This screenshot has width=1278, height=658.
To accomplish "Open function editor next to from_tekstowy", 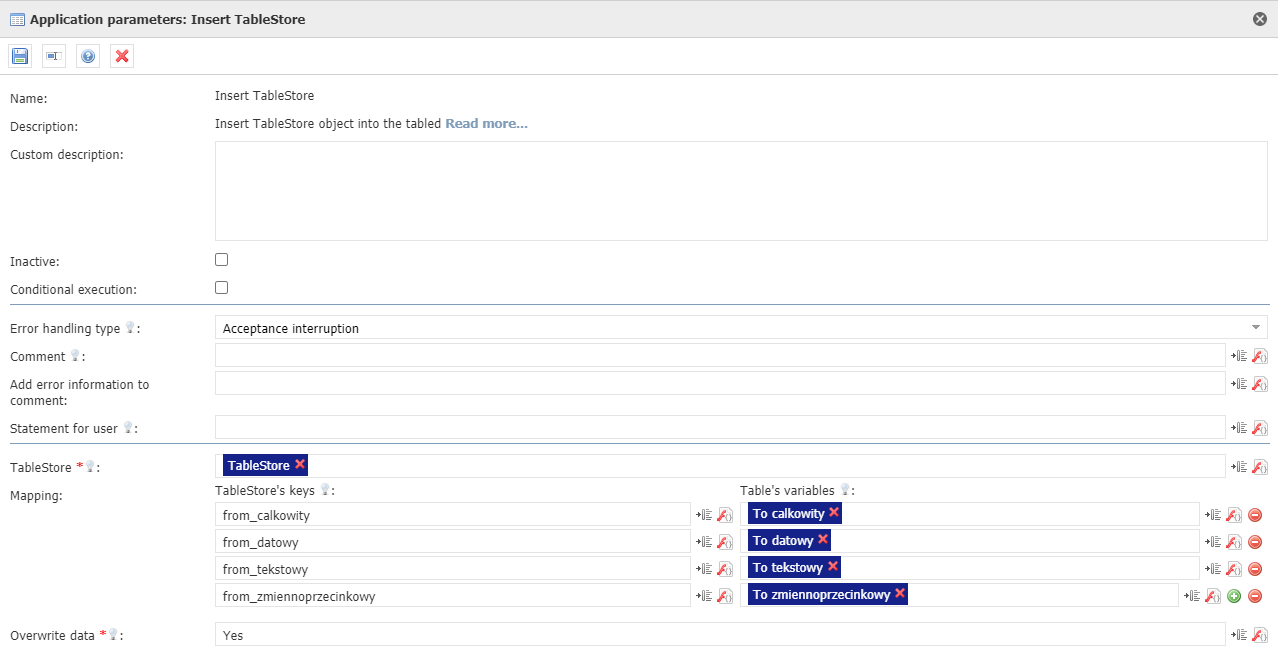I will (x=725, y=569).
